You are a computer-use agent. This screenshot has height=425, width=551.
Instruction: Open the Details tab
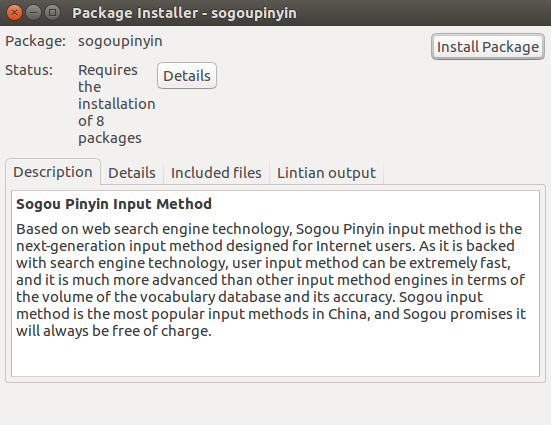coord(132,173)
